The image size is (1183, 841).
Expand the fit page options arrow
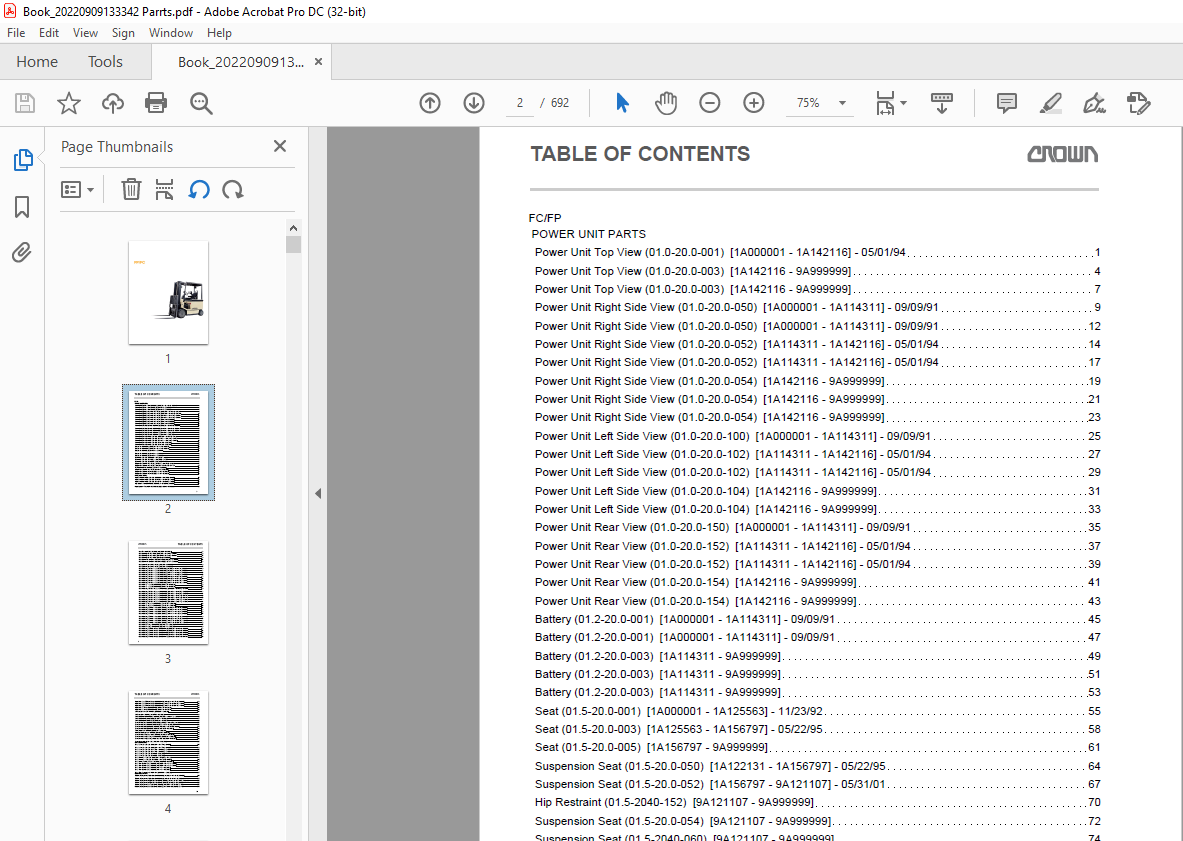click(904, 103)
